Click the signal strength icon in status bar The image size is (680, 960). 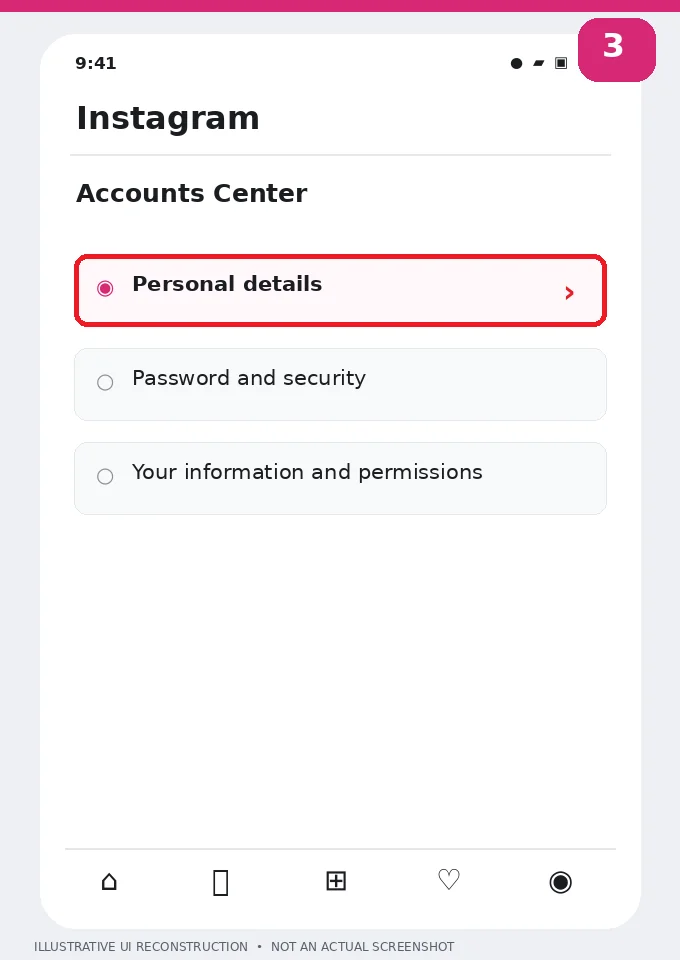539,63
